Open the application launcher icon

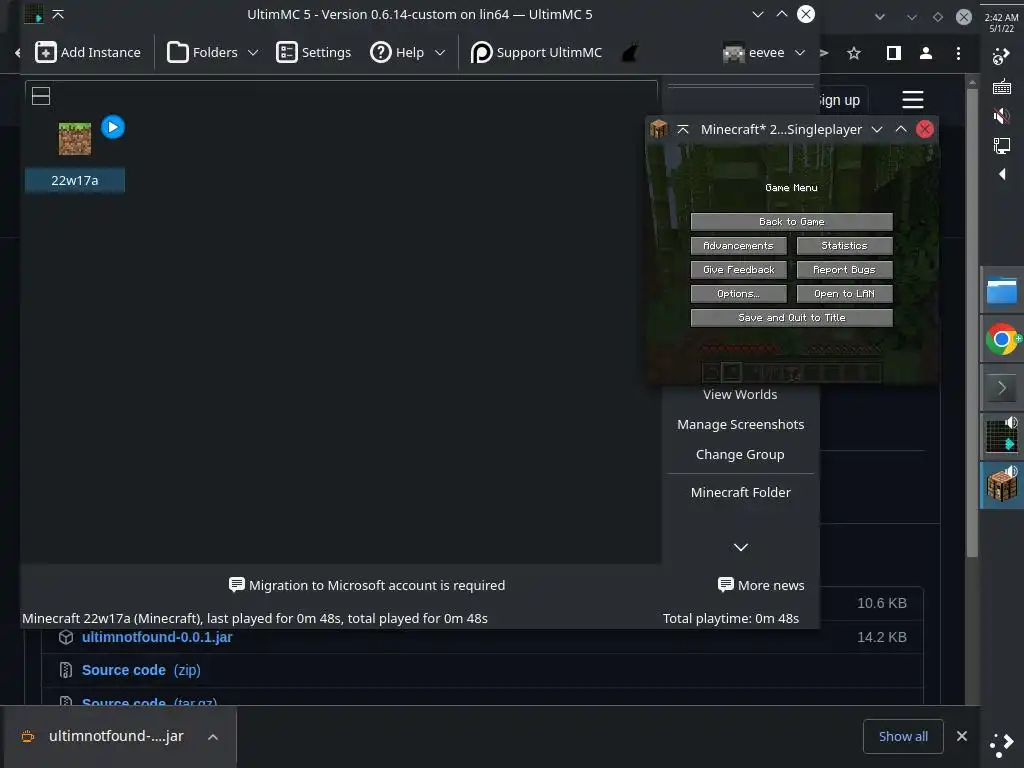click(x=1002, y=744)
